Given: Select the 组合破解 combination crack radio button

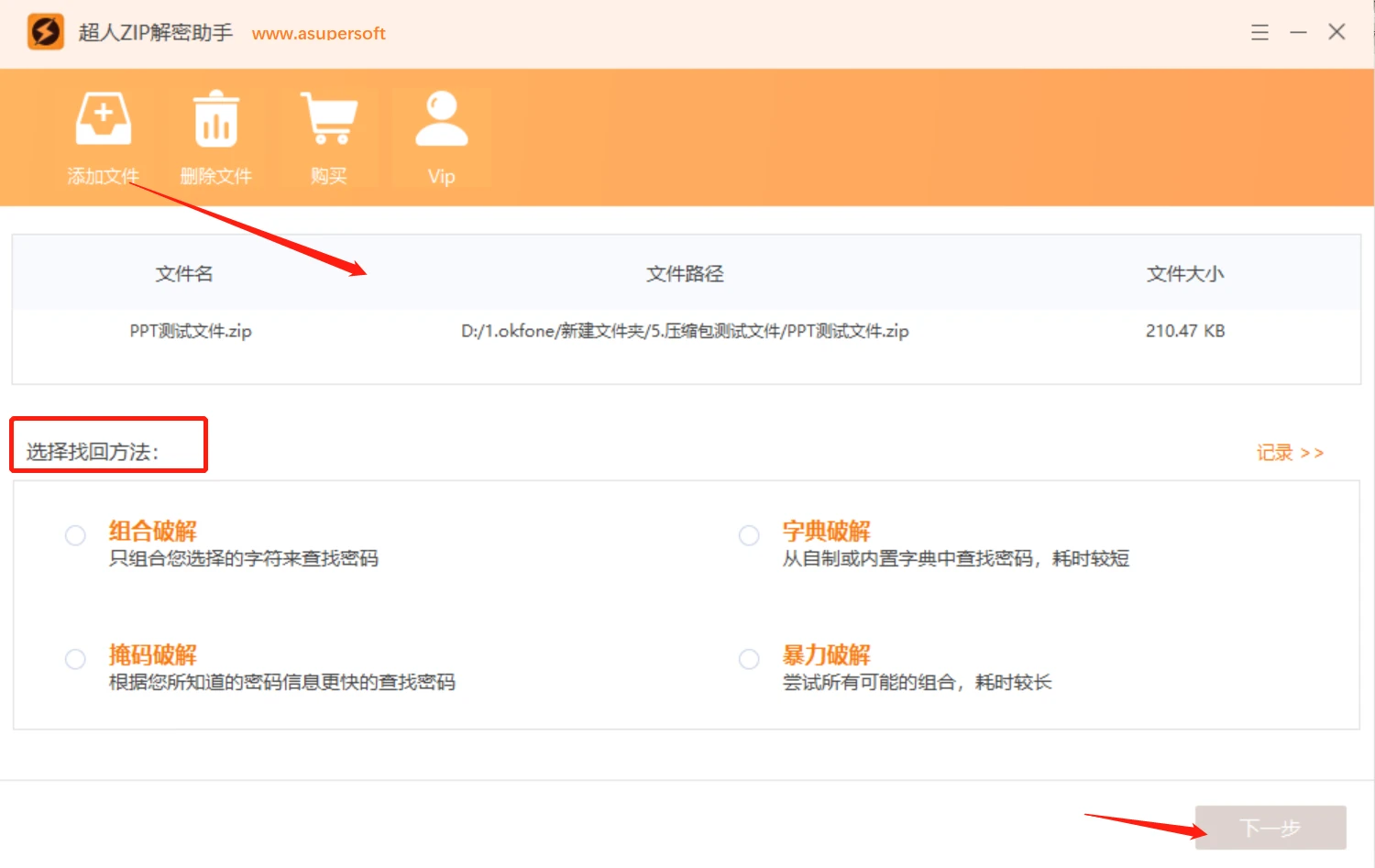Looking at the screenshot, I should (75, 535).
